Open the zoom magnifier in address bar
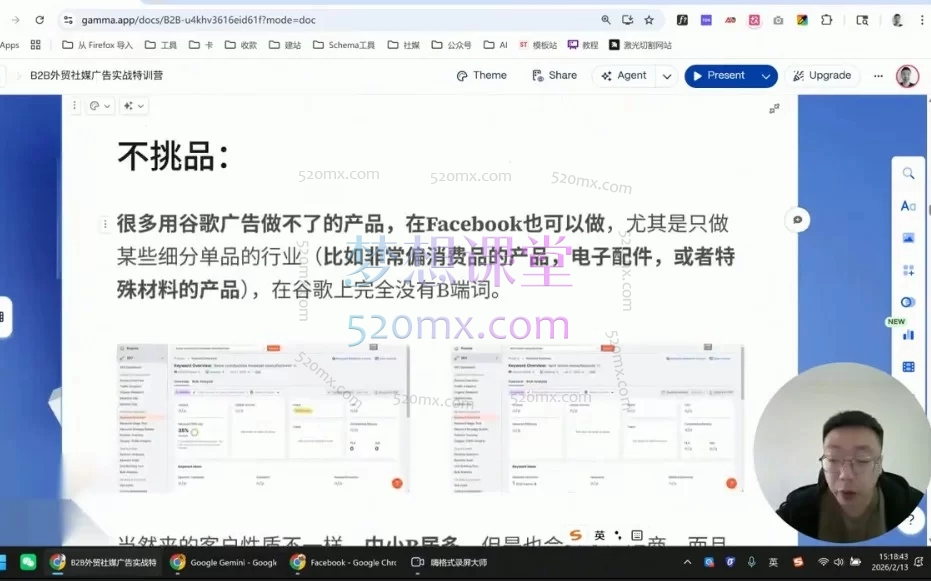This screenshot has width=931, height=581. (606, 20)
